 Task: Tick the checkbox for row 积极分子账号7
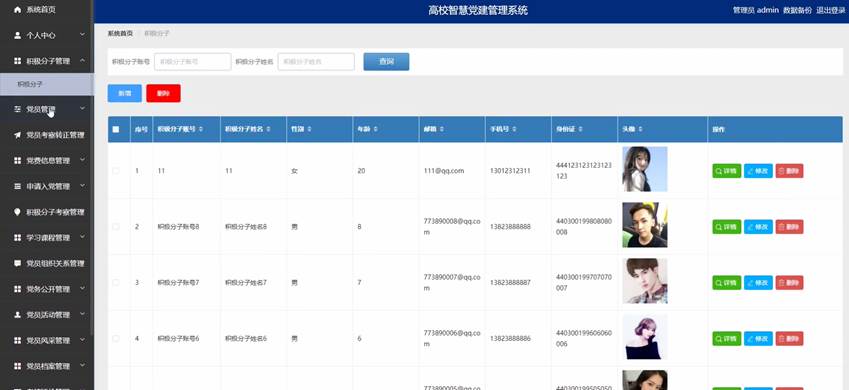(x=116, y=282)
